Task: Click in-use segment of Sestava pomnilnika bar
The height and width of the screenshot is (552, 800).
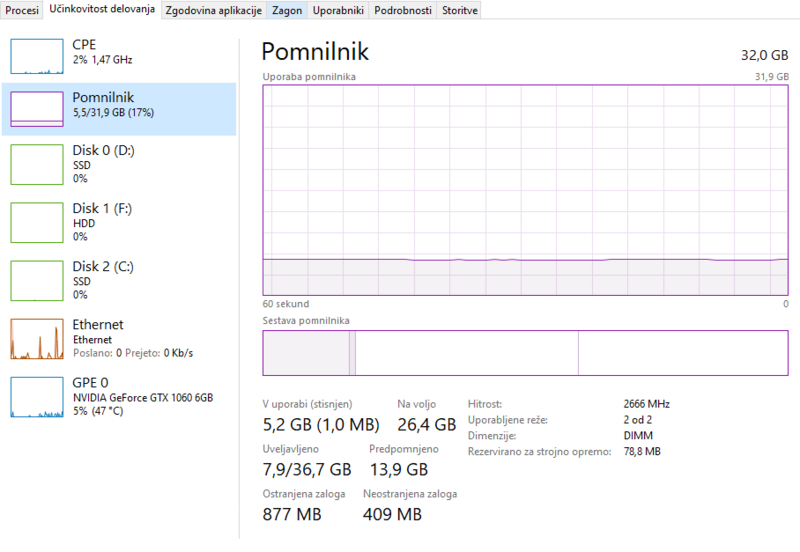Action: (x=305, y=353)
